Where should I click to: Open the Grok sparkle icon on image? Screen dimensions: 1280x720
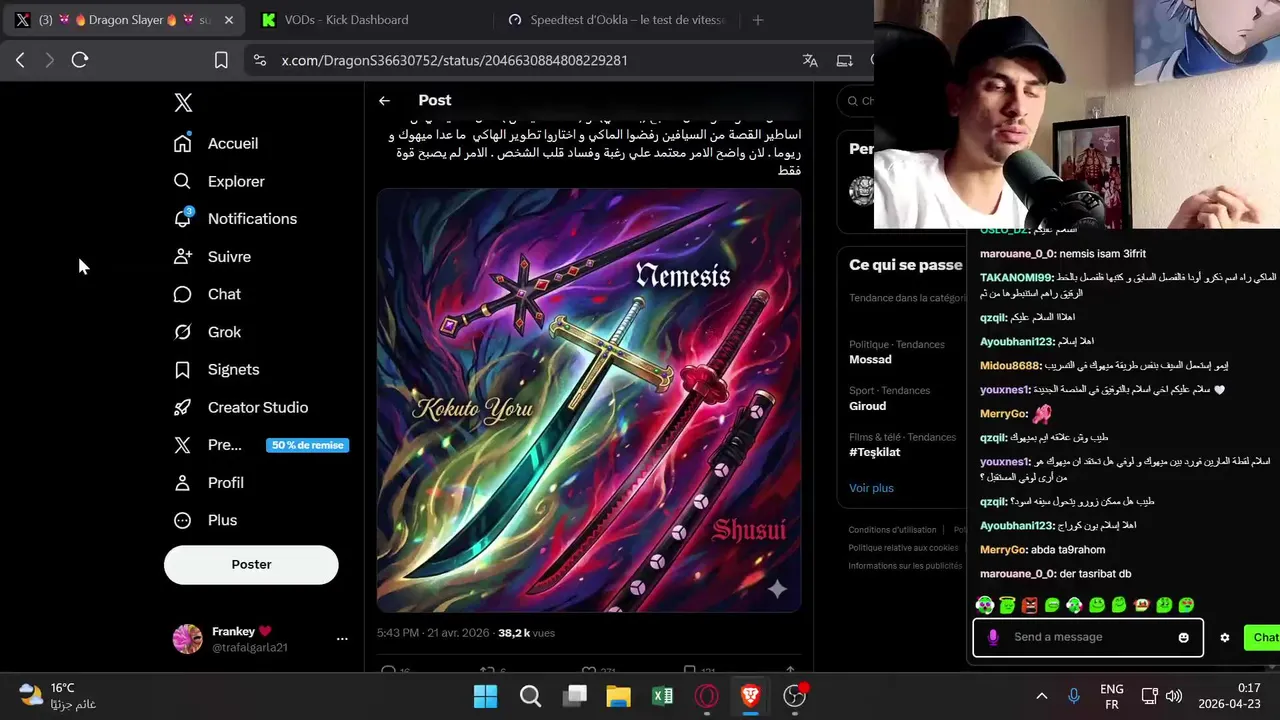(x=777, y=589)
